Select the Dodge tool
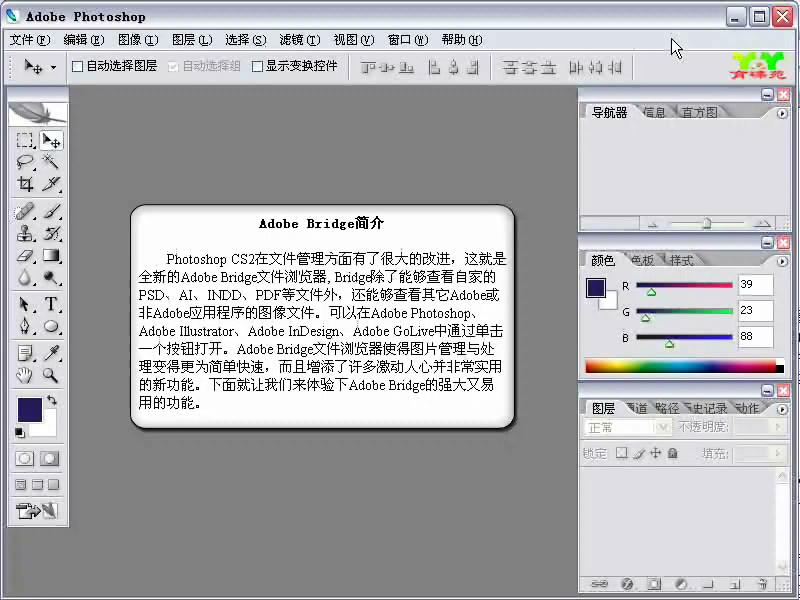This screenshot has width=800, height=600. tap(51, 278)
